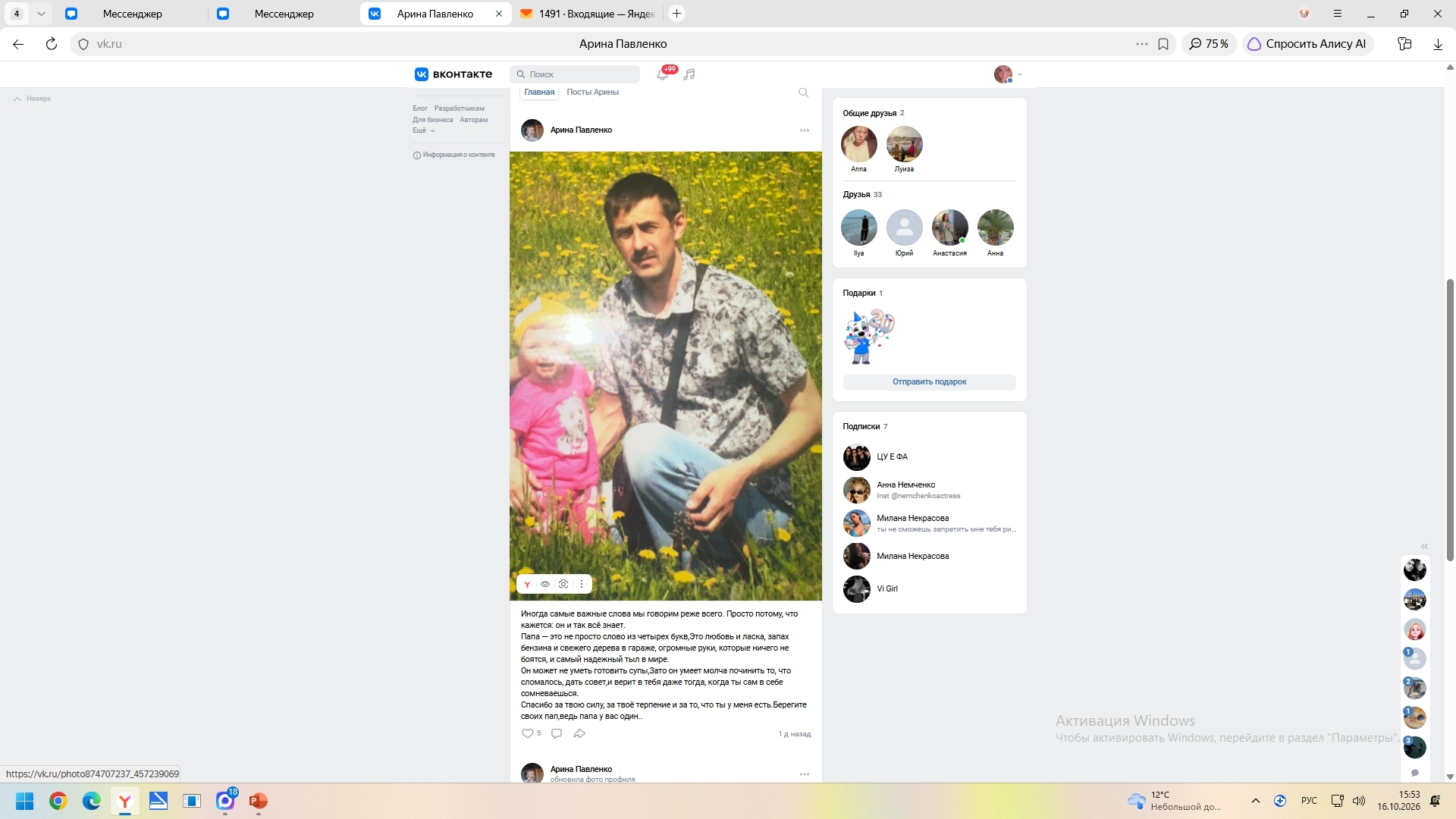Launch Google Chrome from taskbar

[58, 801]
